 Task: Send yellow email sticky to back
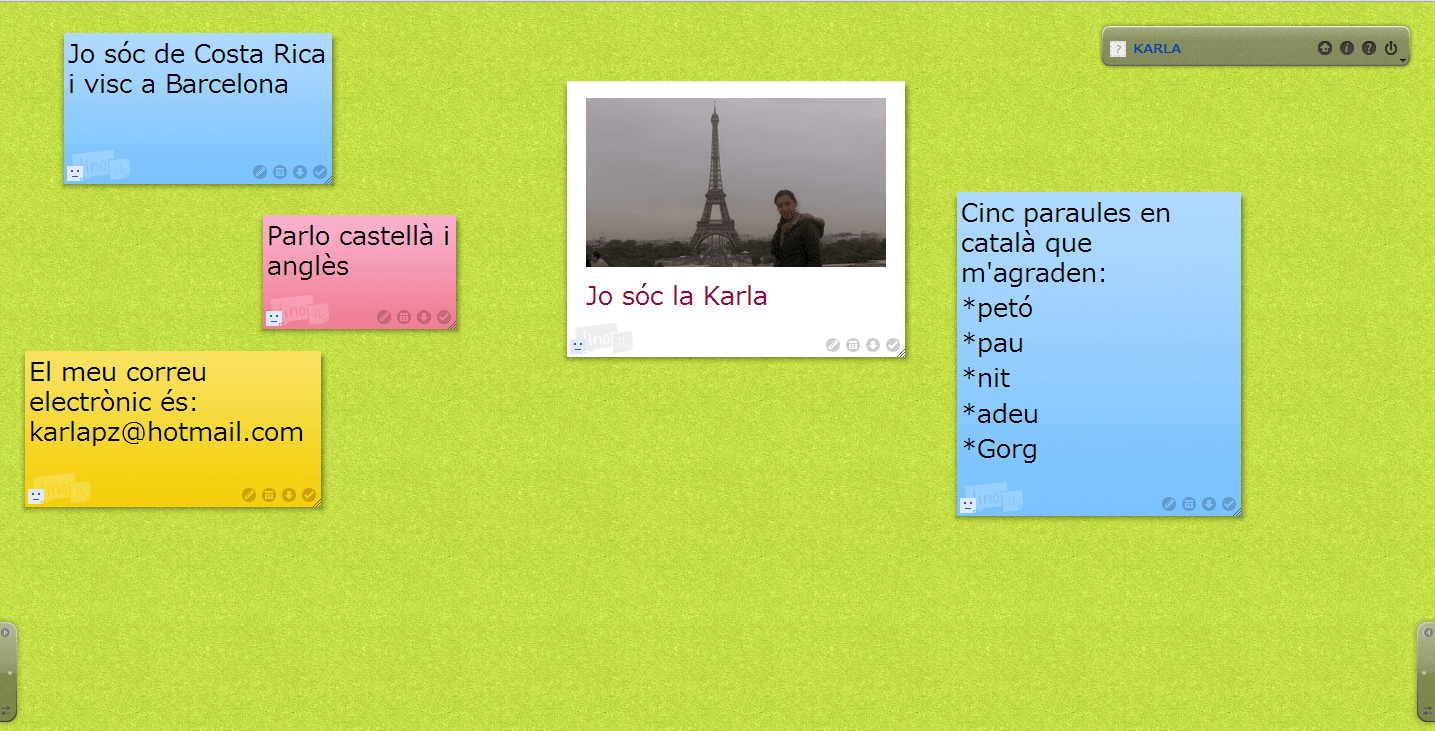click(289, 495)
